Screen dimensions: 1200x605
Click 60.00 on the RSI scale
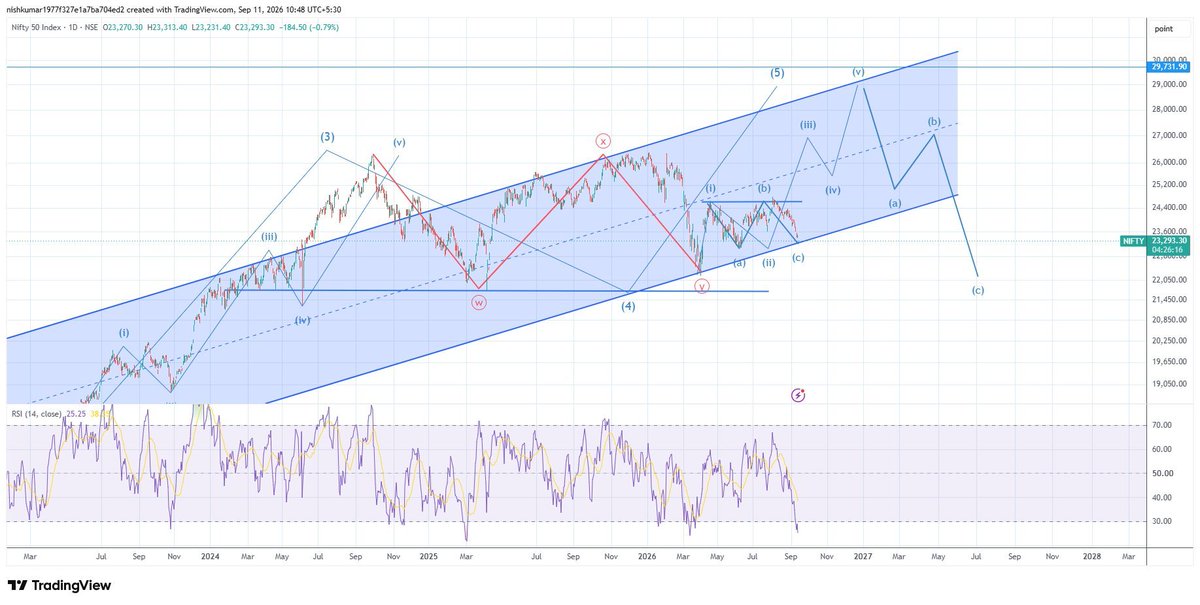point(1160,449)
